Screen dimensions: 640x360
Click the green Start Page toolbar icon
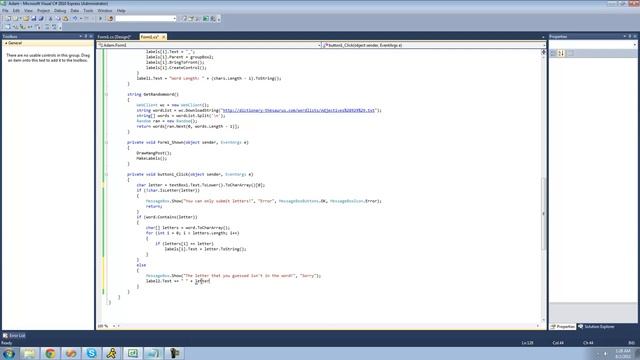[x=206, y=19]
